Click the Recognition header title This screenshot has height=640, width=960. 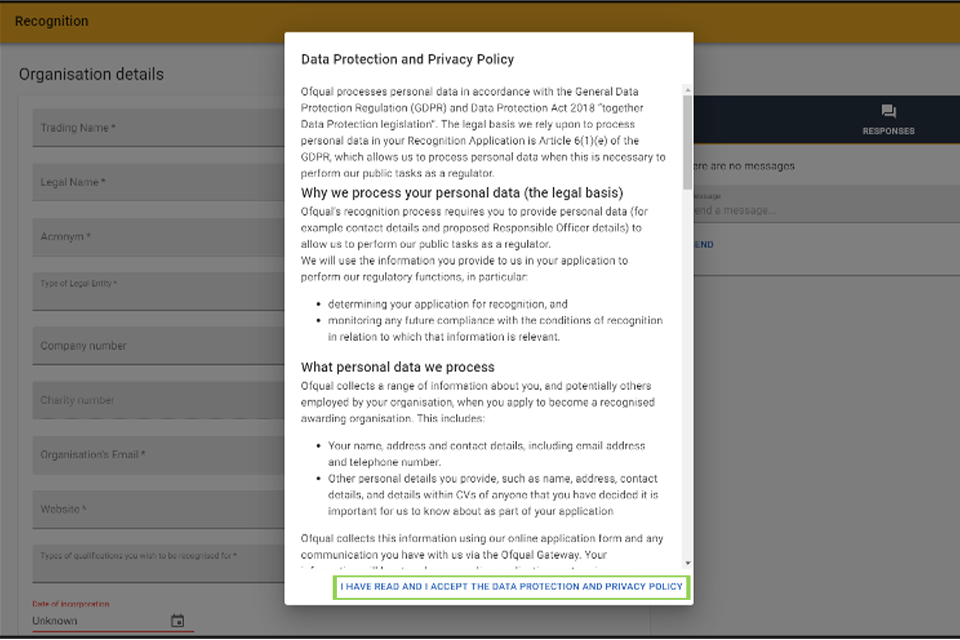pos(52,21)
